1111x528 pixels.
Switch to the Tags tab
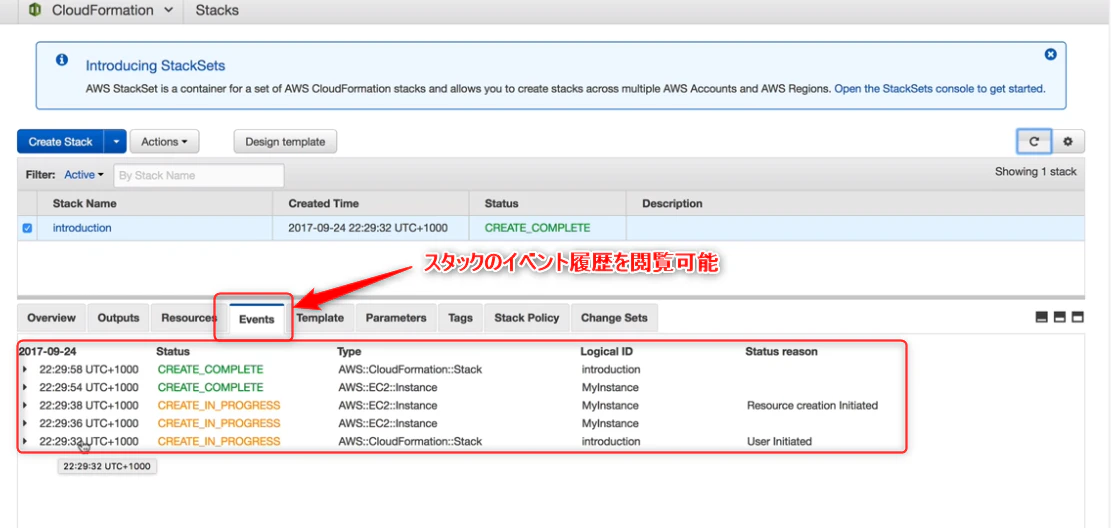pos(461,318)
